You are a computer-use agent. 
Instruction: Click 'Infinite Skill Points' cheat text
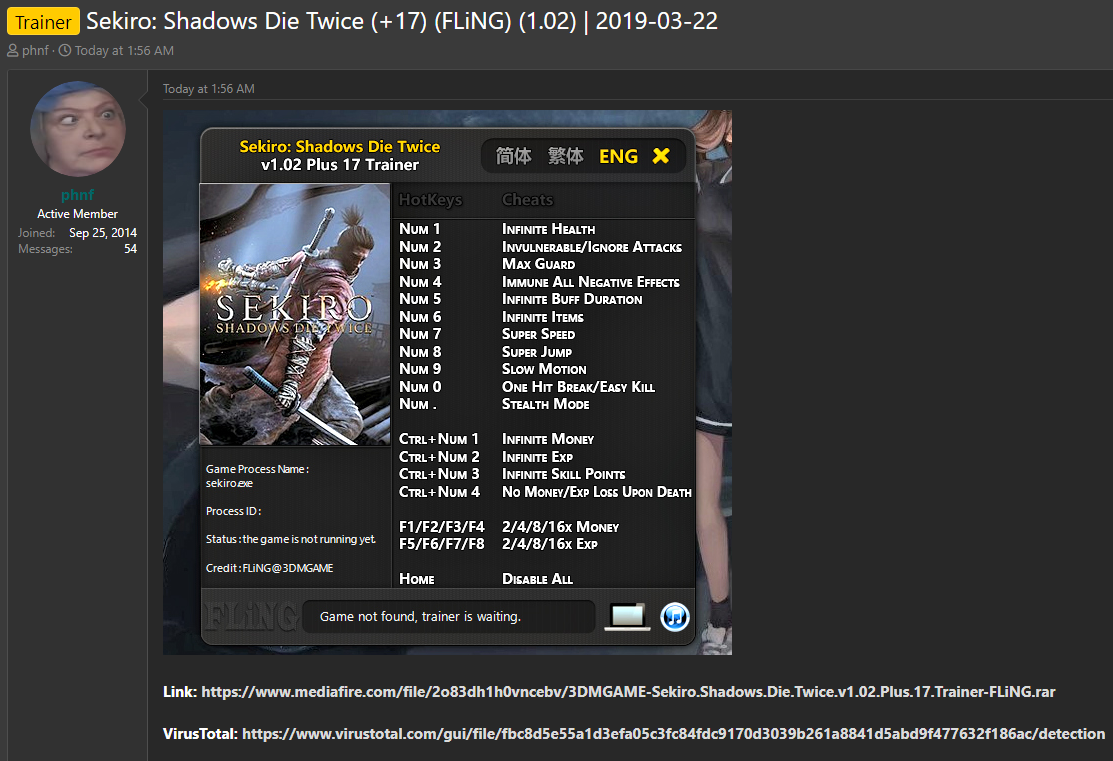click(564, 474)
